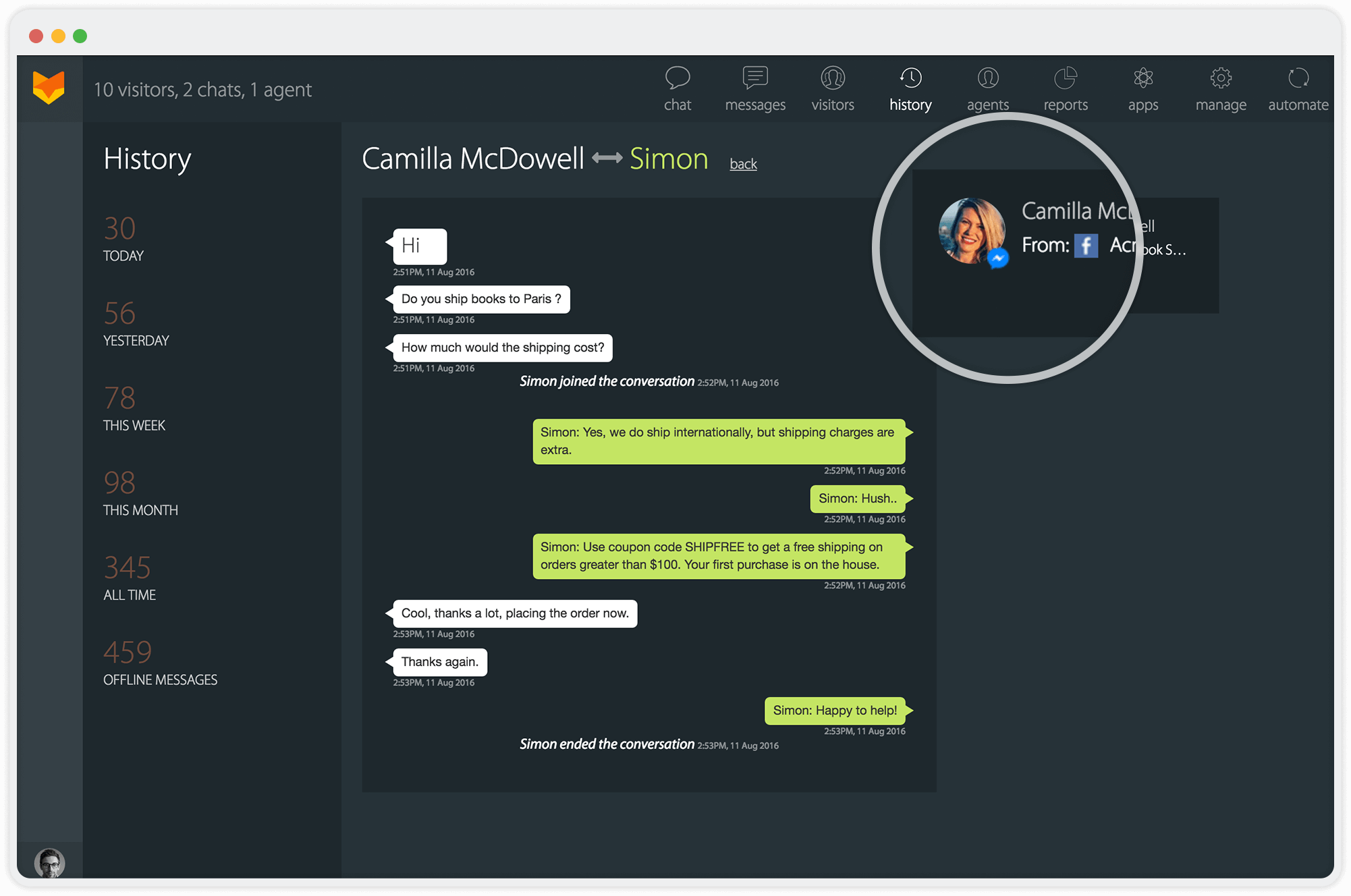Viewport: 1351px width, 896px height.
Task: Open the chat panel
Action: 677,88
